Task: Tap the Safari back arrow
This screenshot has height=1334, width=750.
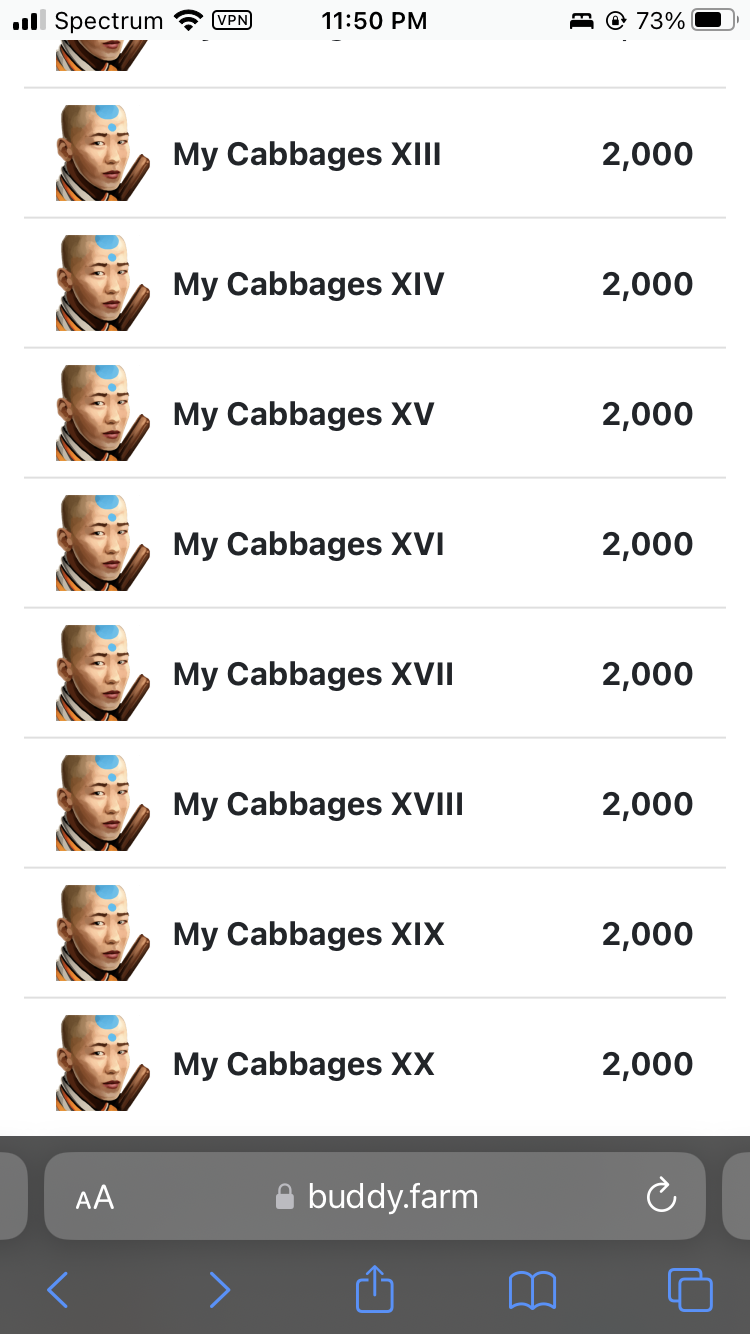Action: coord(58,1290)
